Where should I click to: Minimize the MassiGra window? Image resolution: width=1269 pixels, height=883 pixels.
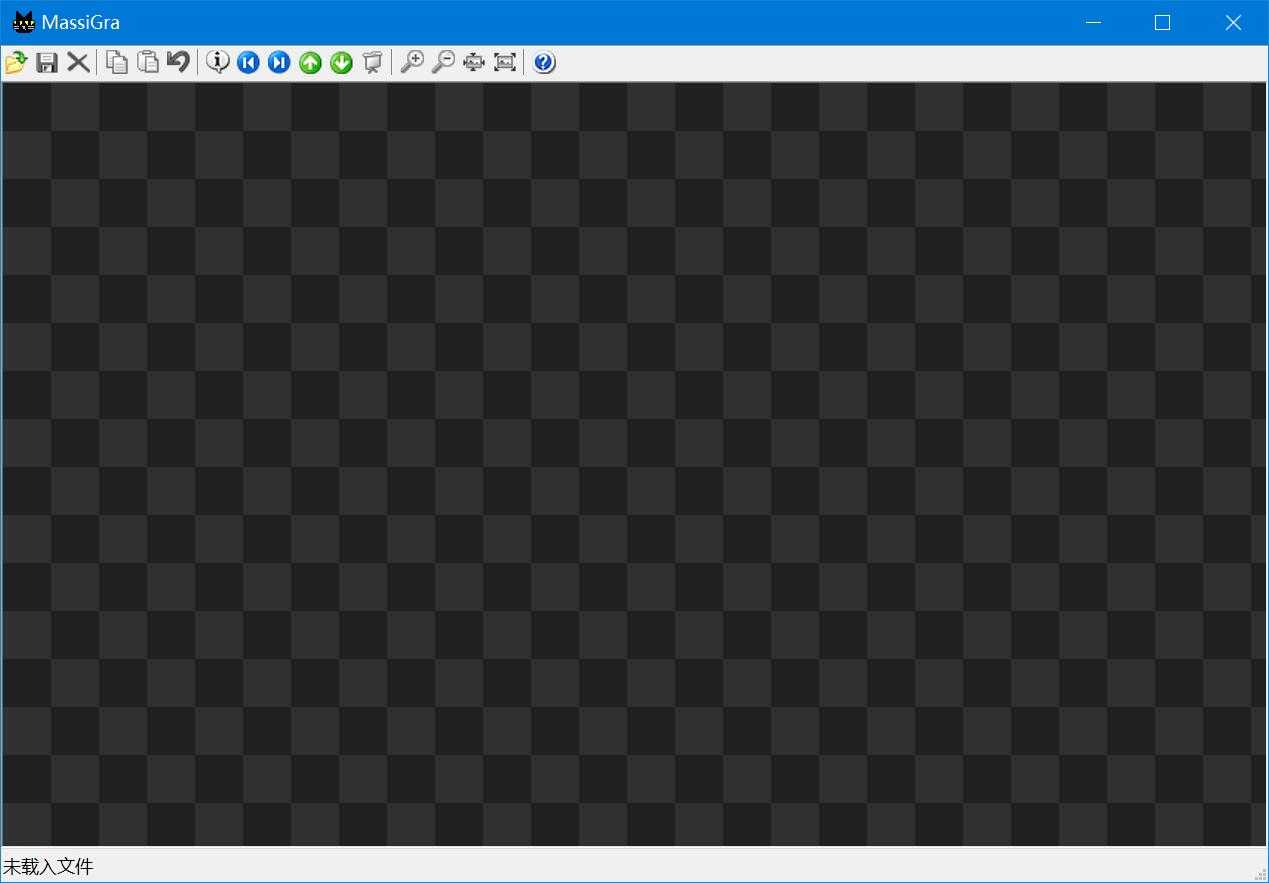click(x=1093, y=22)
